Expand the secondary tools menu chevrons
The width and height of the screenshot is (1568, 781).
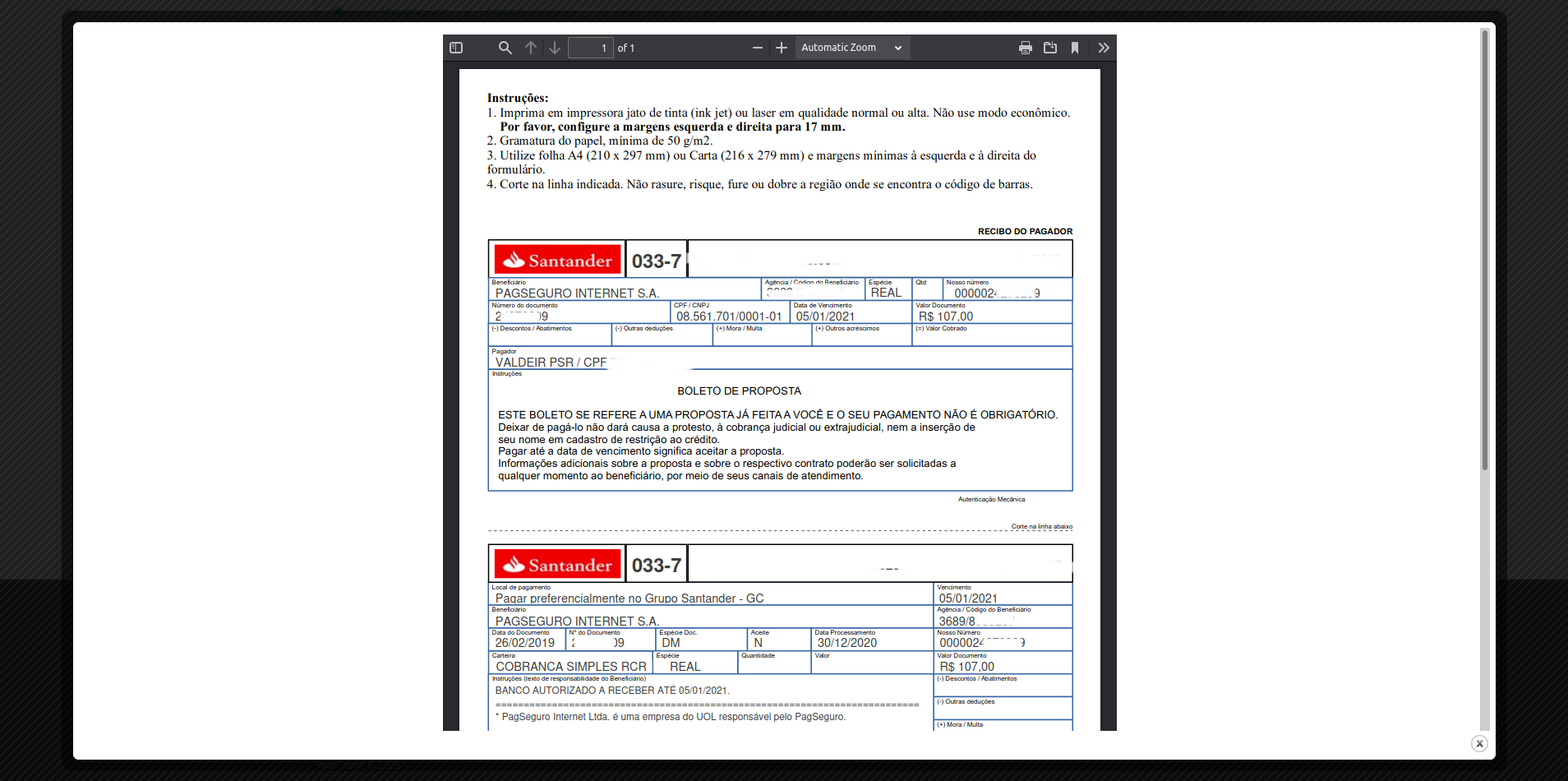pos(1104,48)
